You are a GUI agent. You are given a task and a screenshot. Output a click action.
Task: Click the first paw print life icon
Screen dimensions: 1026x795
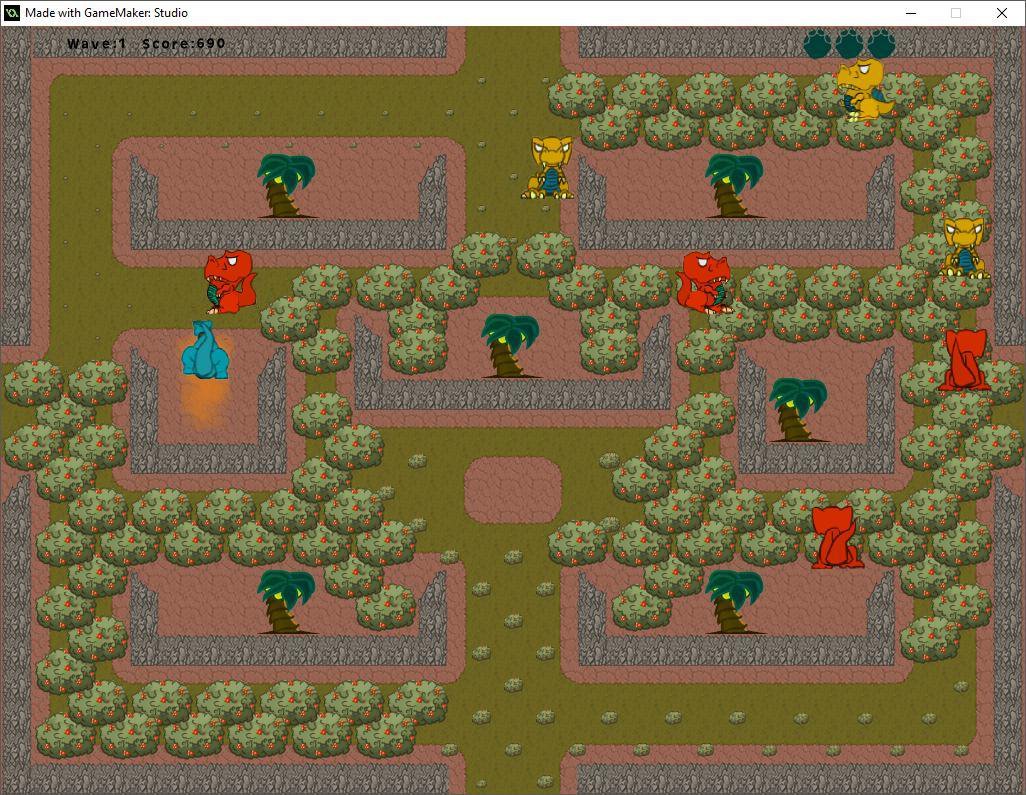[818, 44]
